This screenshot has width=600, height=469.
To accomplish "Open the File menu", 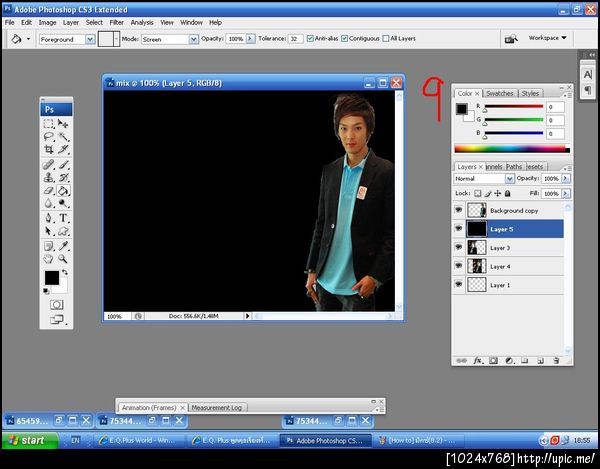I will [x=10, y=23].
